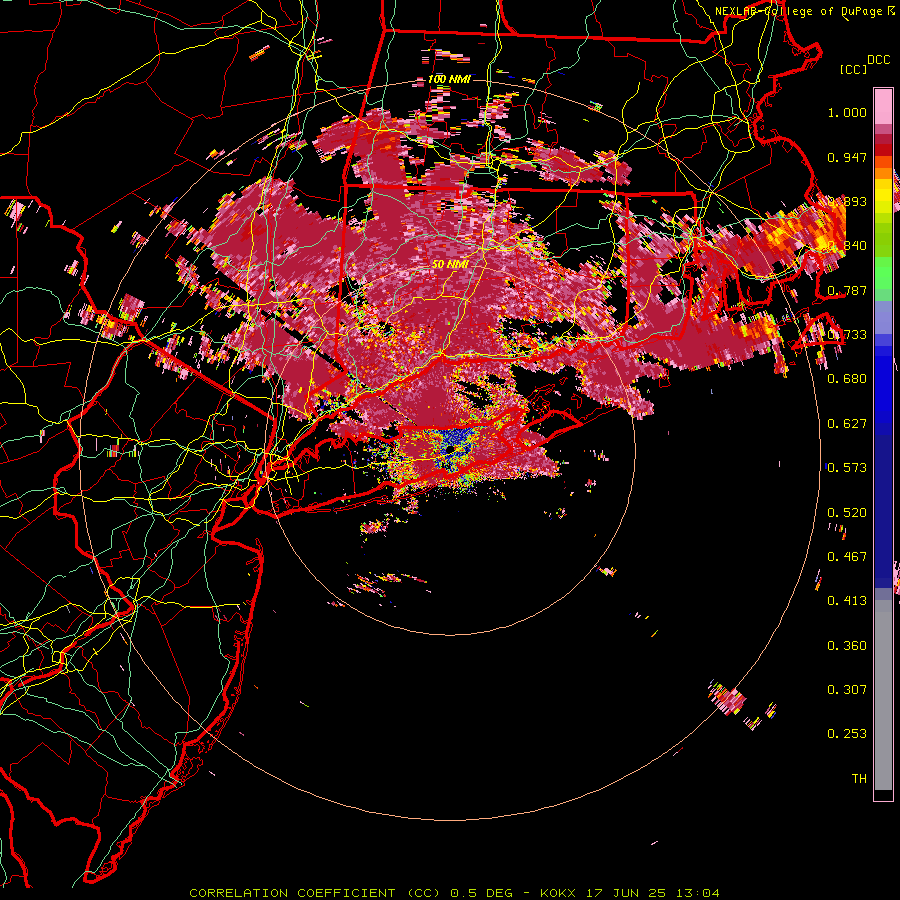Pick the light pink top color bar segment
The width and height of the screenshot is (900, 900).
click(x=883, y=107)
